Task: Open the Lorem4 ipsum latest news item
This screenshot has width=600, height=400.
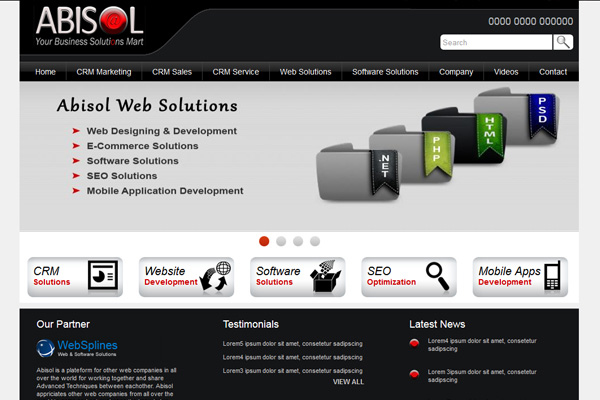Action: pos(482,344)
